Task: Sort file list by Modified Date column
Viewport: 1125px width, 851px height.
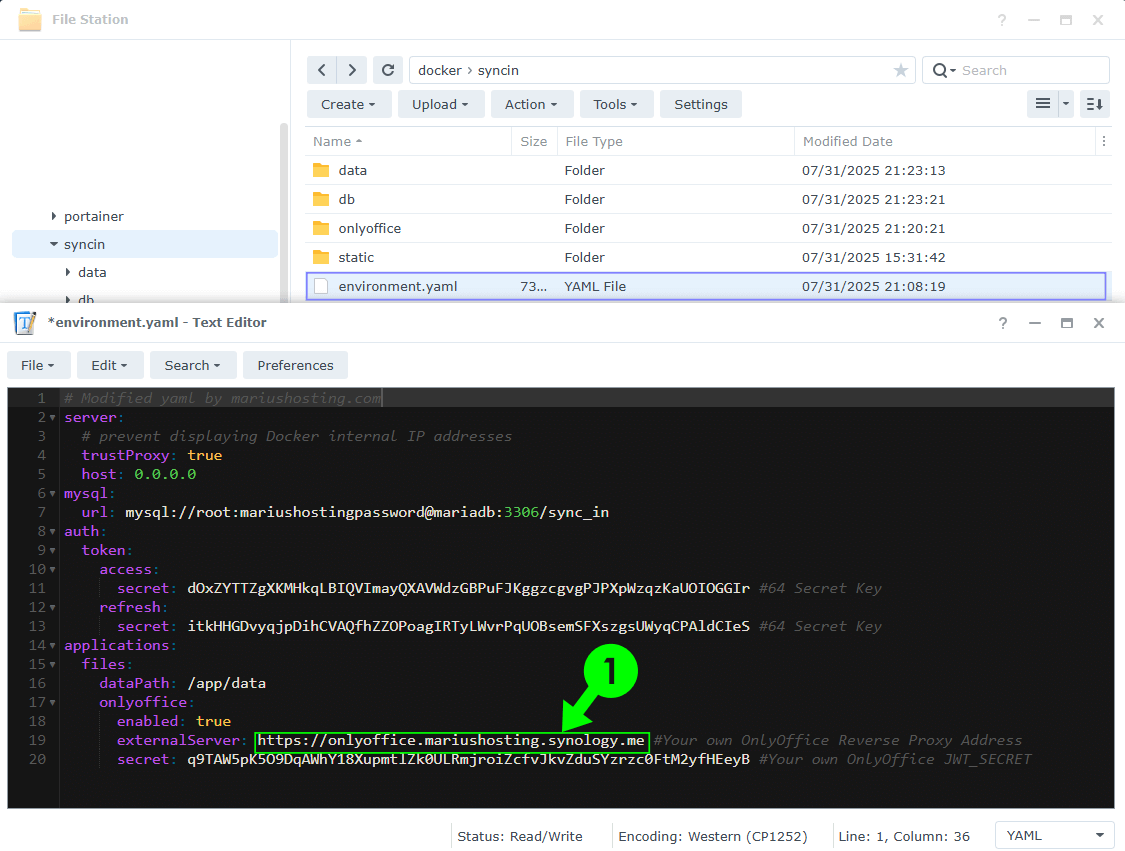Action: click(x=945, y=141)
